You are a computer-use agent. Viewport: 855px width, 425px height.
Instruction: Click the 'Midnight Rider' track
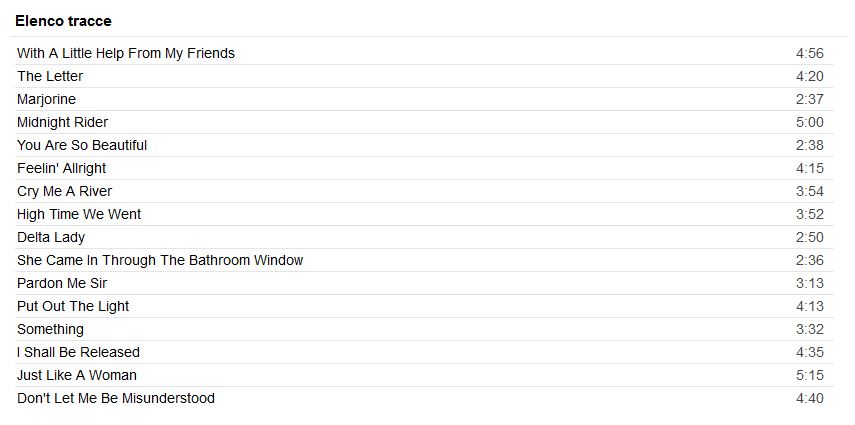click(x=62, y=122)
